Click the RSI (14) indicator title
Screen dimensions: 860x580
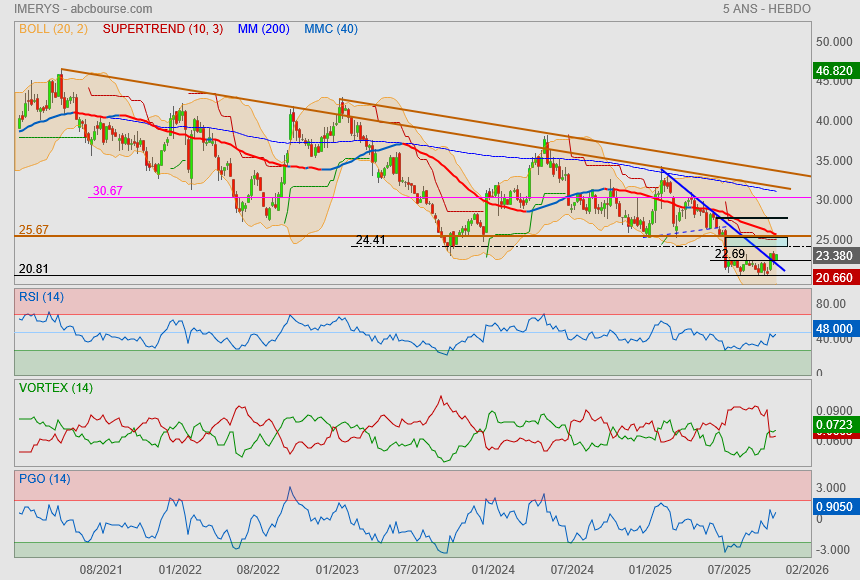pyautogui.click(x=41, y=297)
